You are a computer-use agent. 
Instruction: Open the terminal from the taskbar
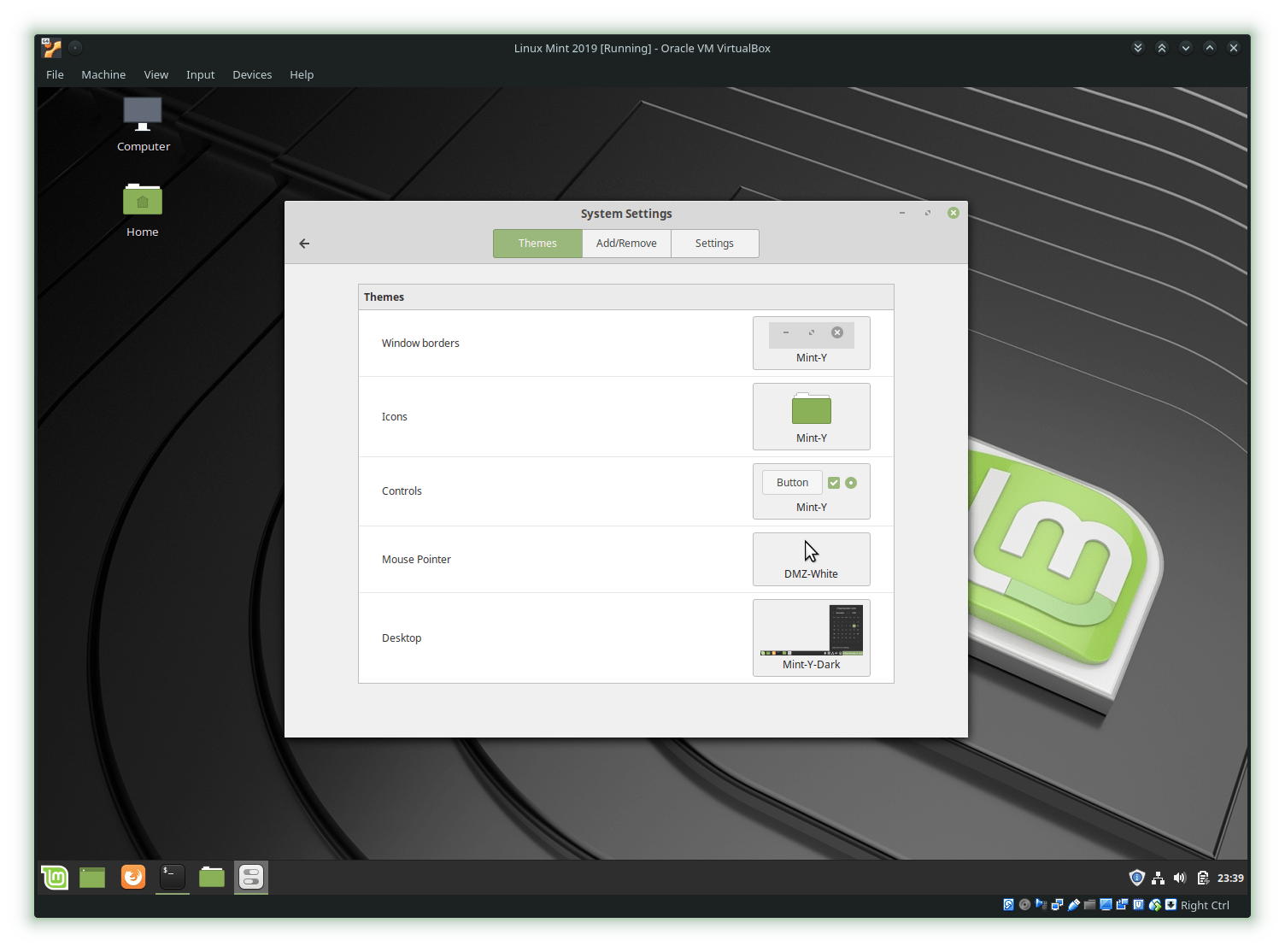[171, 877]
